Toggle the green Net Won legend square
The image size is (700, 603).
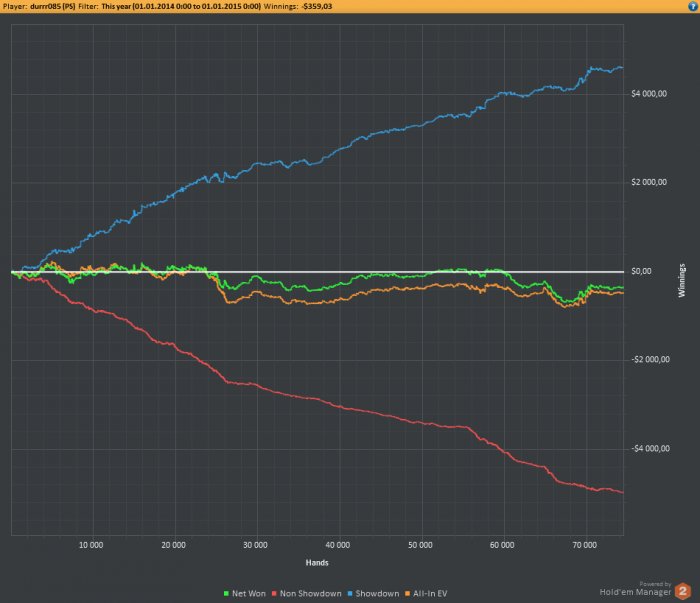click(x=226, y=594)
